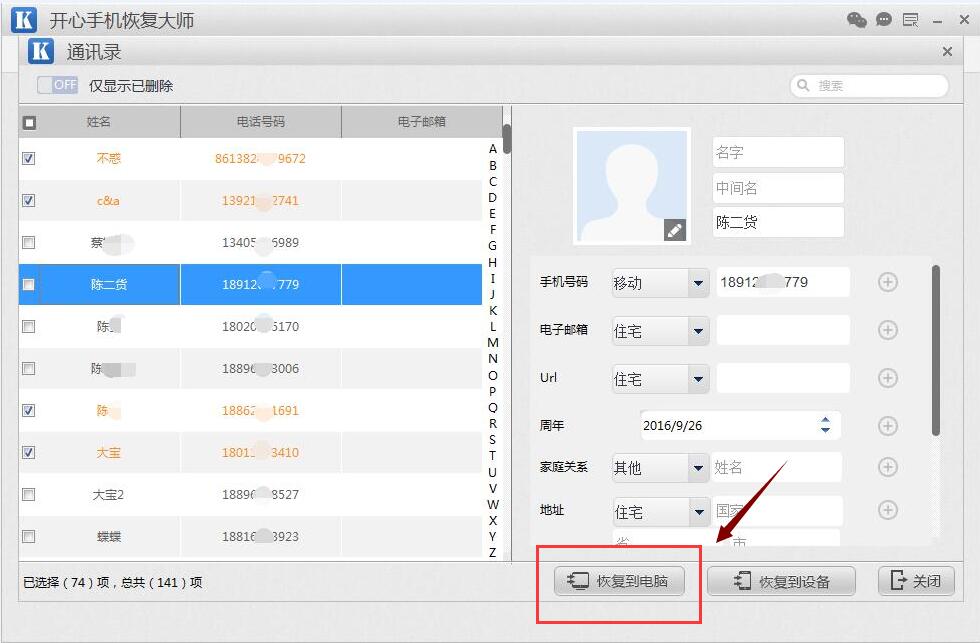The image size is (980, 643).
Task: Select the 大宝2 contact name
Action: click(x=108, y=495)
